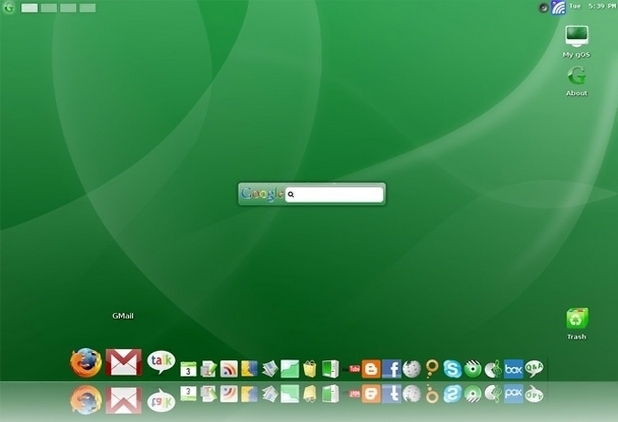Viewport: 618px width, 422px height.
Task: Switch to the third workspace
Action: click(x=68, y=8)
